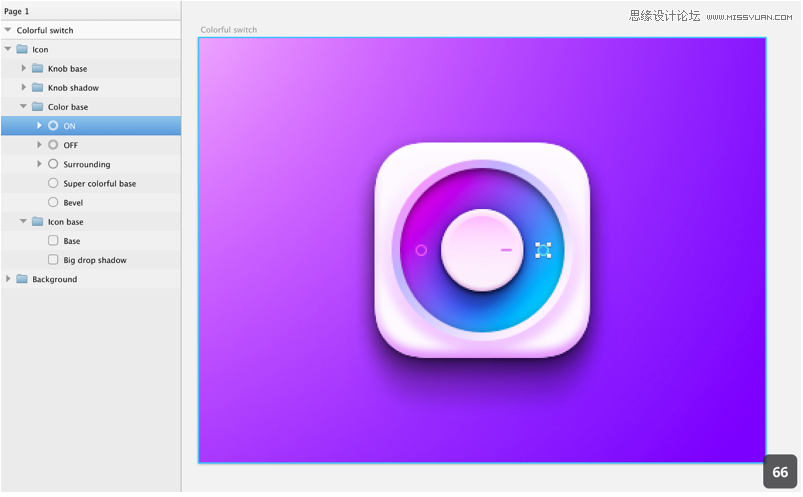Click the Bevel layer oval icon
Image resolution: width=803 pixels, height=497 pixels.
[53, 202]
